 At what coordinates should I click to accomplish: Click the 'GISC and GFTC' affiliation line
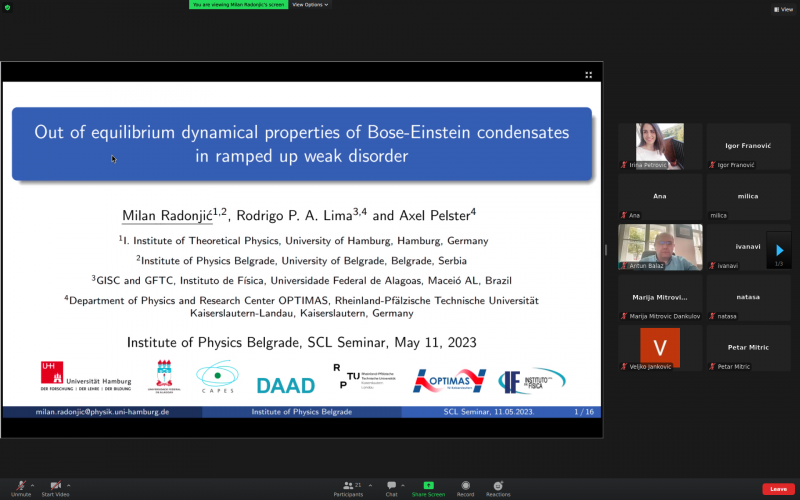[x=302, y=280]
